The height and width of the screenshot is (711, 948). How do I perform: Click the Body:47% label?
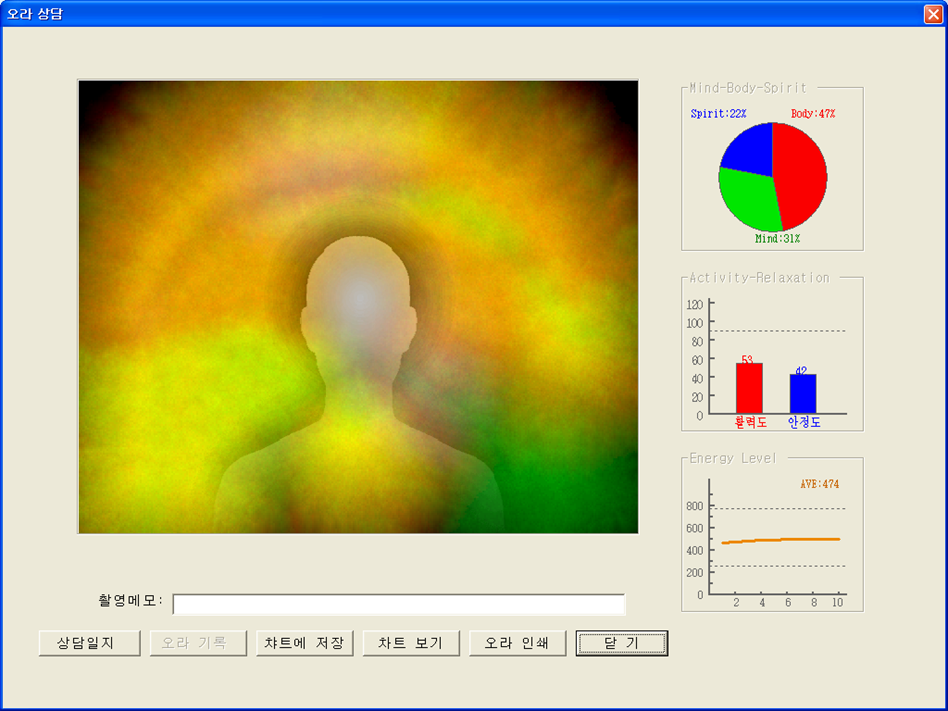[812, 114]
